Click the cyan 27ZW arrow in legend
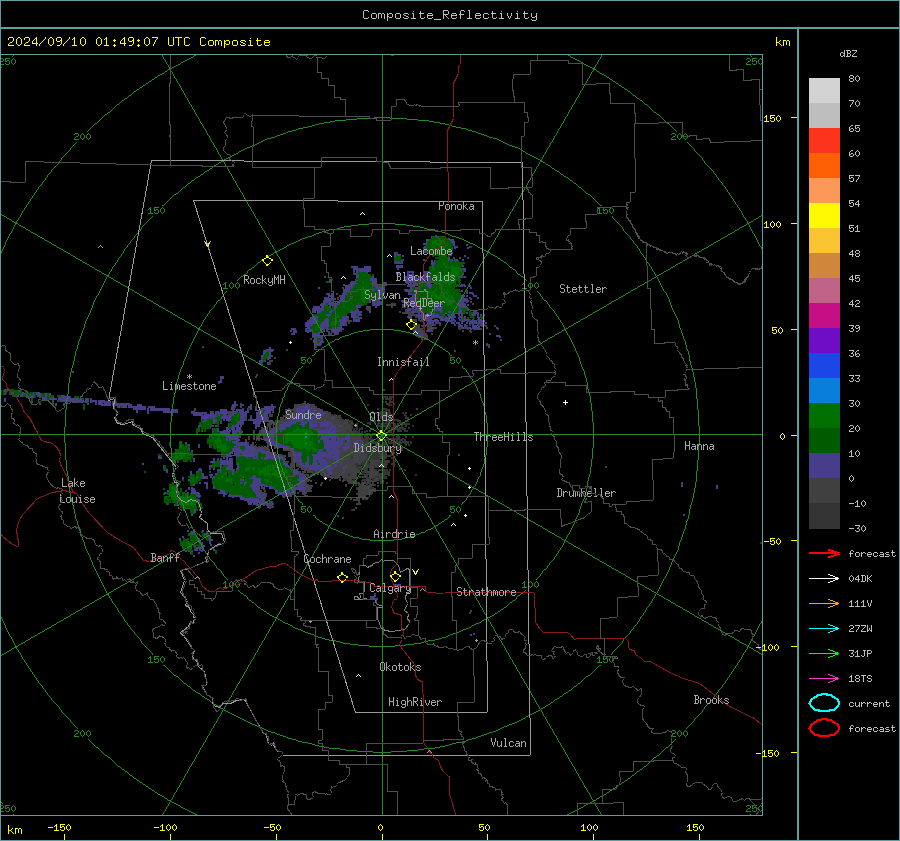Image resolution: width=900 pixels, height=841 pixels. pyautogui.click(x=824, y=629)
